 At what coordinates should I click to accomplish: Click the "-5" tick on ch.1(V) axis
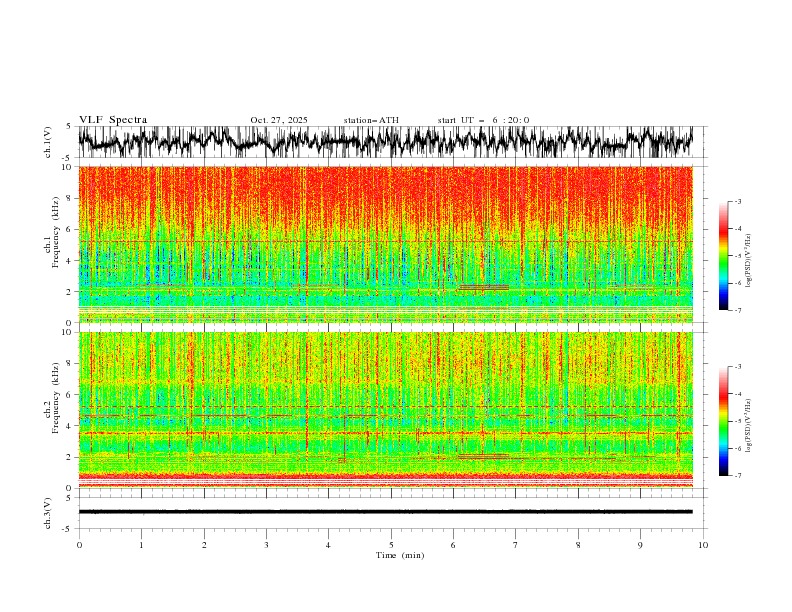67,158
